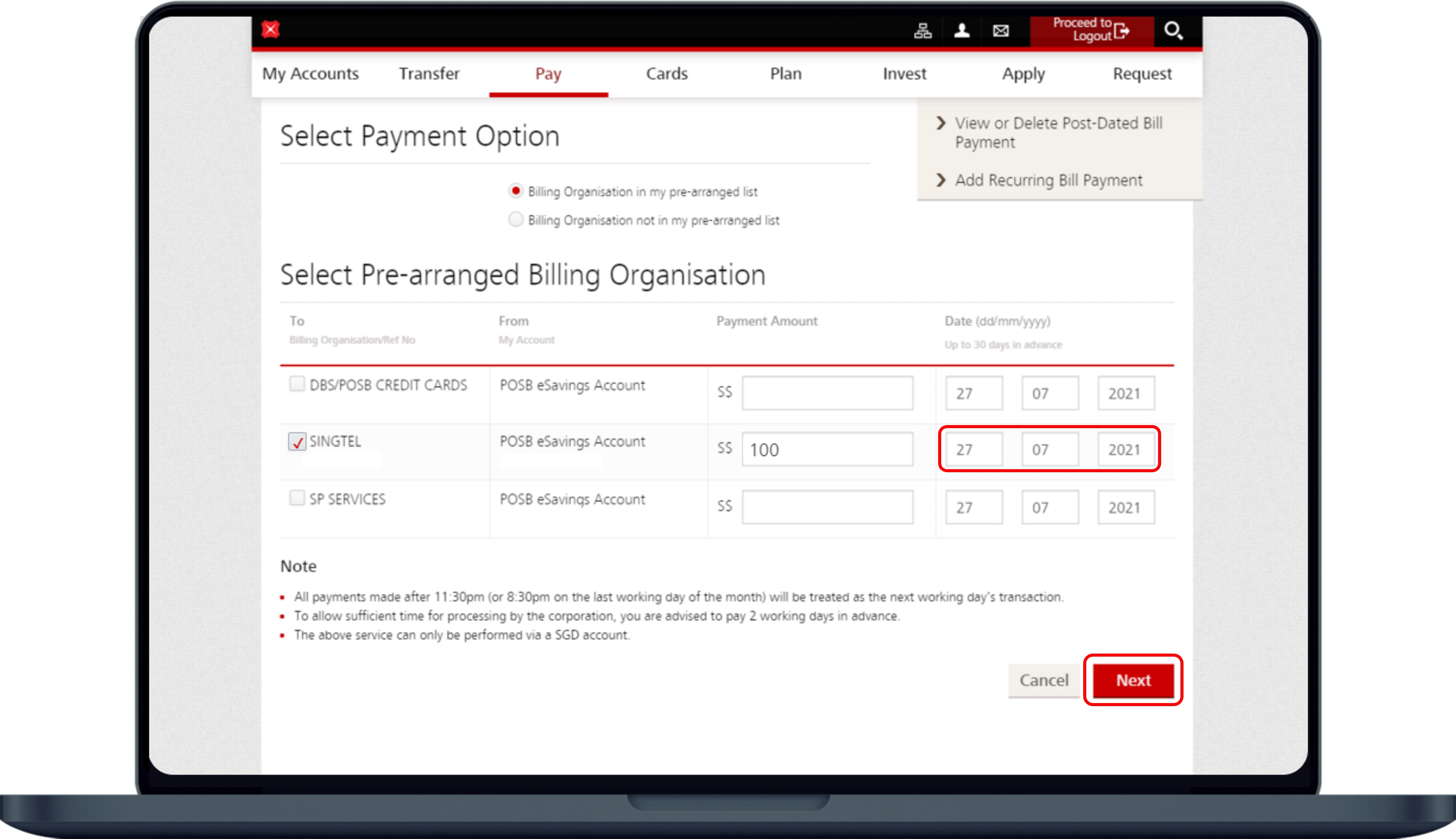Click the SINGTEL payment amount field
The height and width of the screenshot is (839, 1456).
tap(827, 450)
